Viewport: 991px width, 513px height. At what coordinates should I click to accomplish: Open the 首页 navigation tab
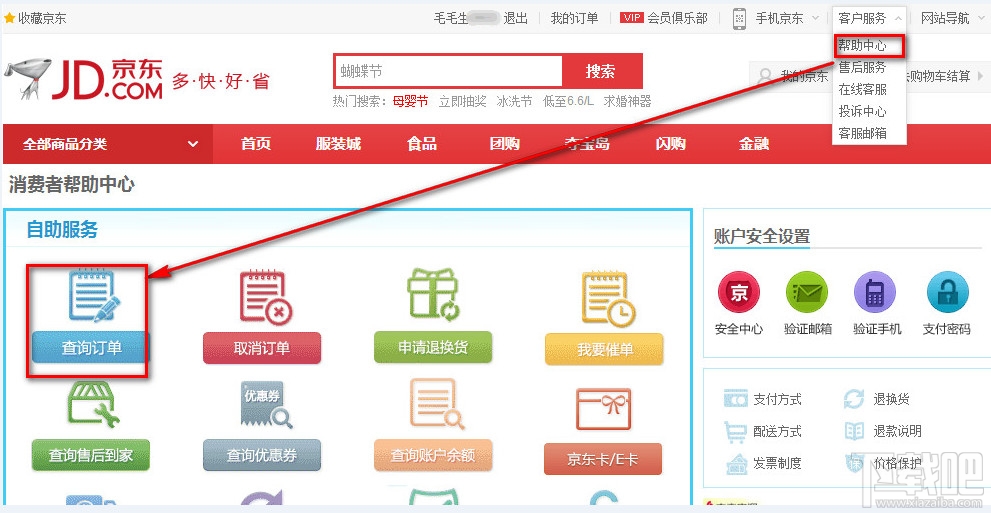(256, 144)
